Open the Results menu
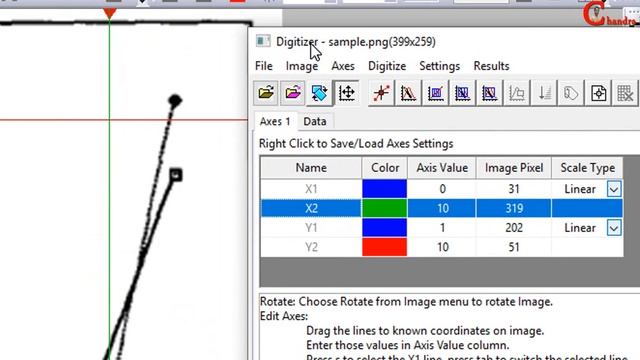This screenshot has height=360, width=640. pos(491,66)
